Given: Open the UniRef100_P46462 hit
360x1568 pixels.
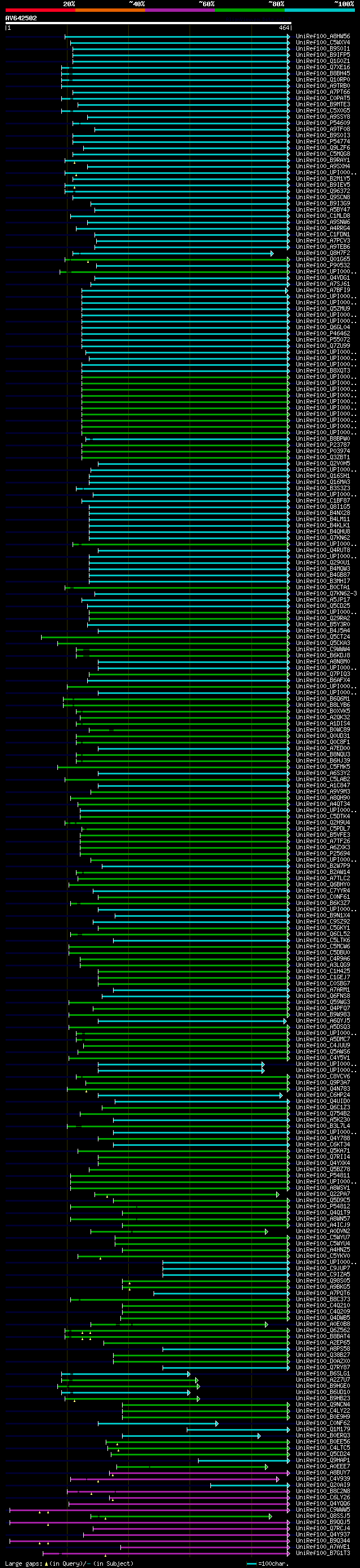Looking at the screenshot, I should click(323, 334).
